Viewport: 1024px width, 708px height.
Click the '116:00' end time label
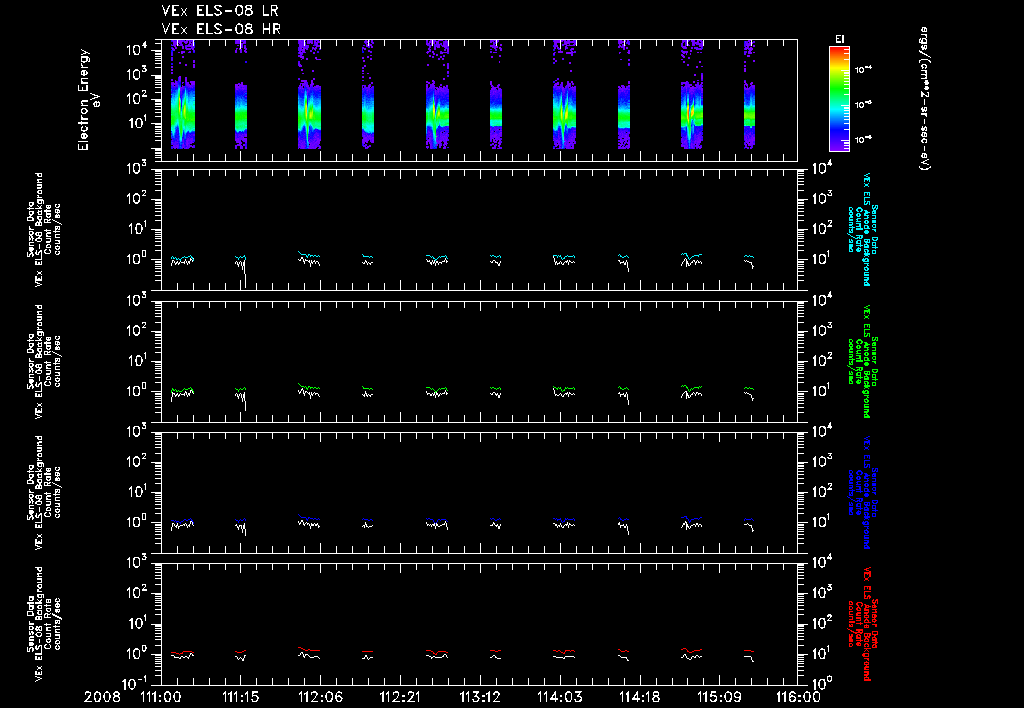pyautogui.click(x=799, y=698)
